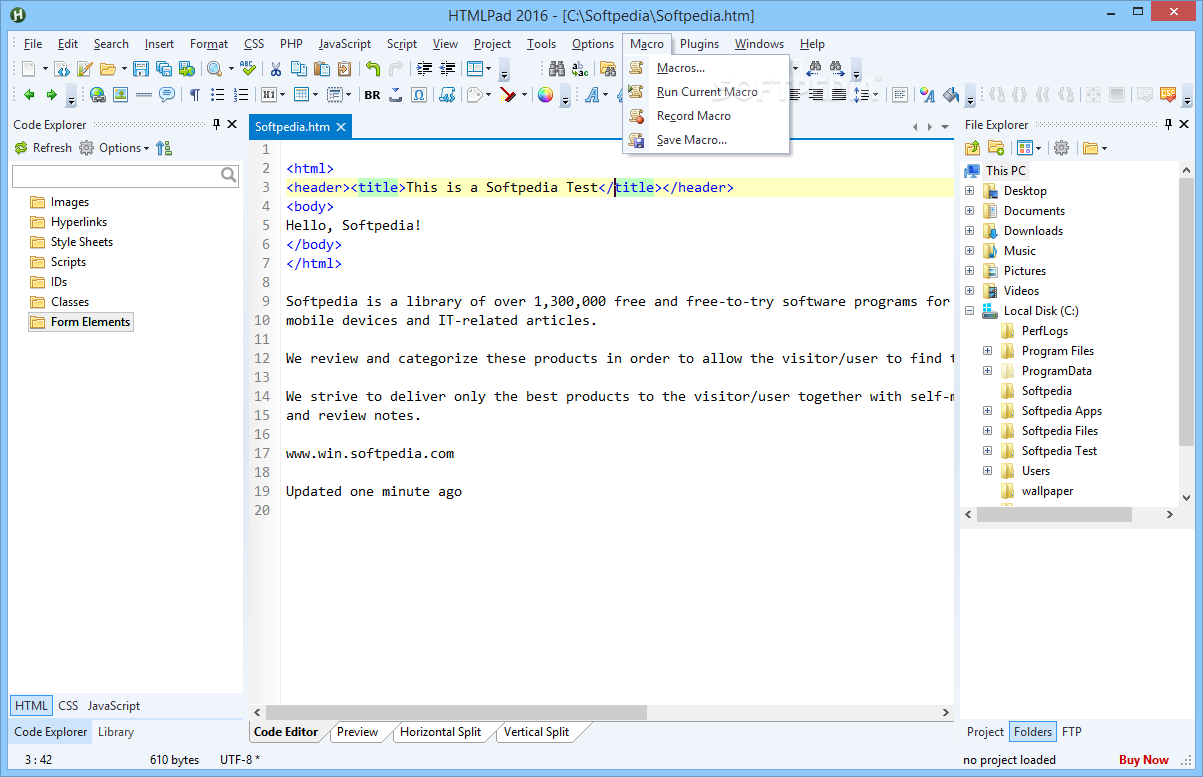Open the New document dropdown arrow

coord(45,69)
